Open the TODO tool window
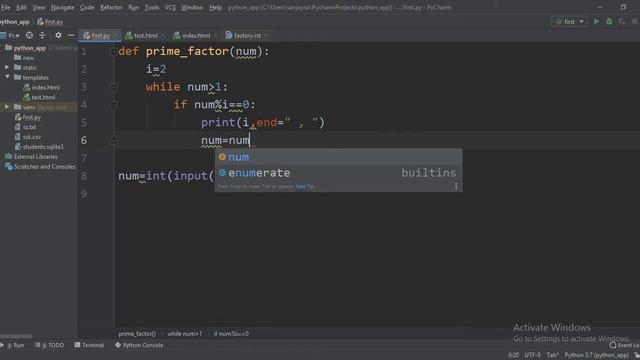This screenshot has height=360, width=640. tap(49, 345)
